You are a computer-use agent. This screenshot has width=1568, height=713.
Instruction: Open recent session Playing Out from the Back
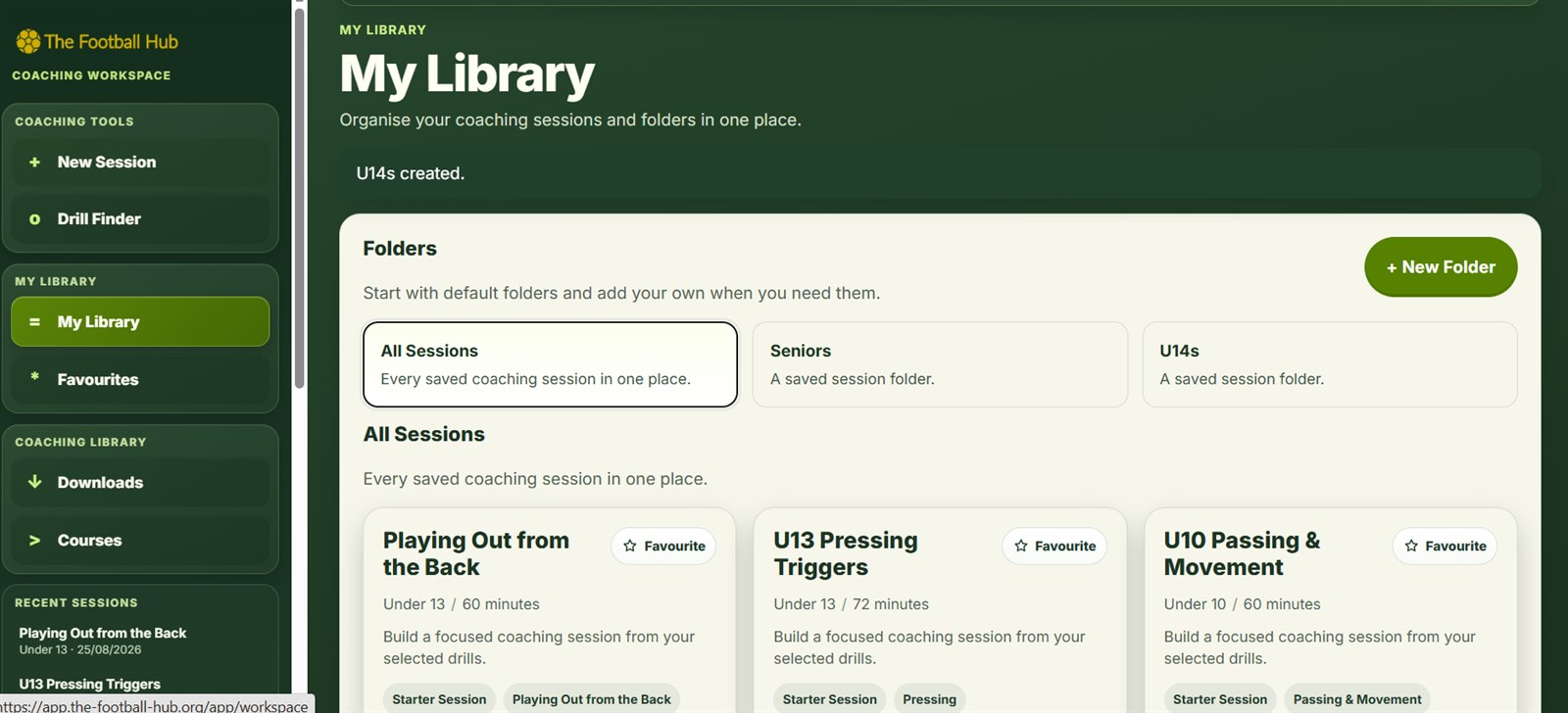pos(103,641)
